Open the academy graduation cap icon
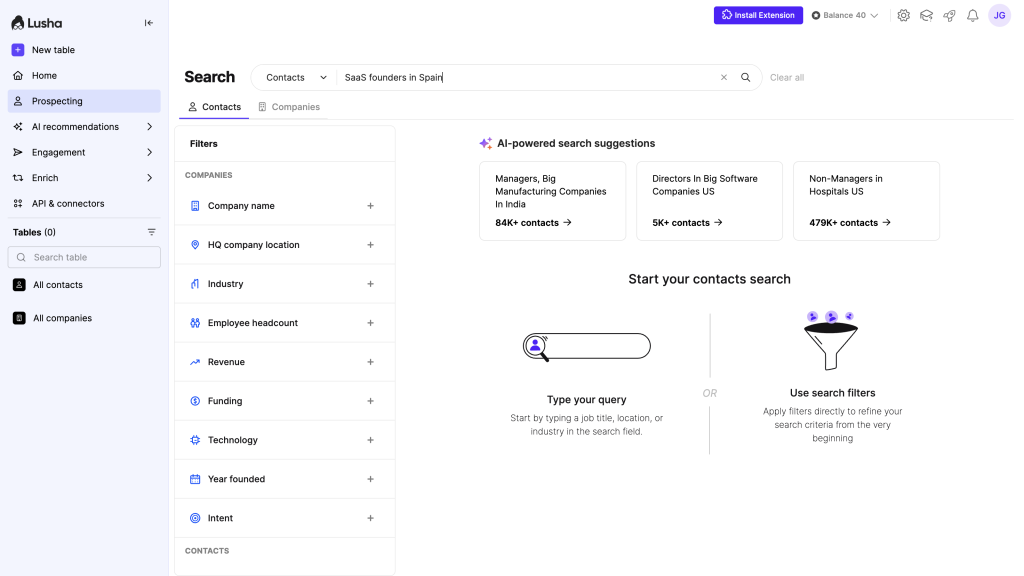The height and width of the screenshot is (576, 1024). [926, 15]
